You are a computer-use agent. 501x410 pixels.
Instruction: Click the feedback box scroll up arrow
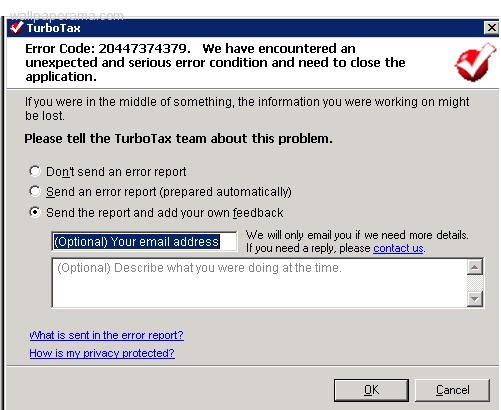click(475, 267)
